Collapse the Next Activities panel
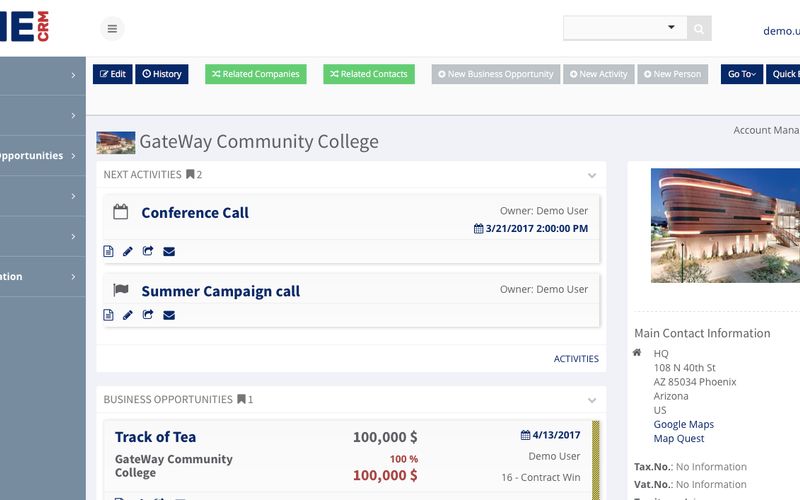This screenshot has height=500, width=800. (x=592, y=175)
